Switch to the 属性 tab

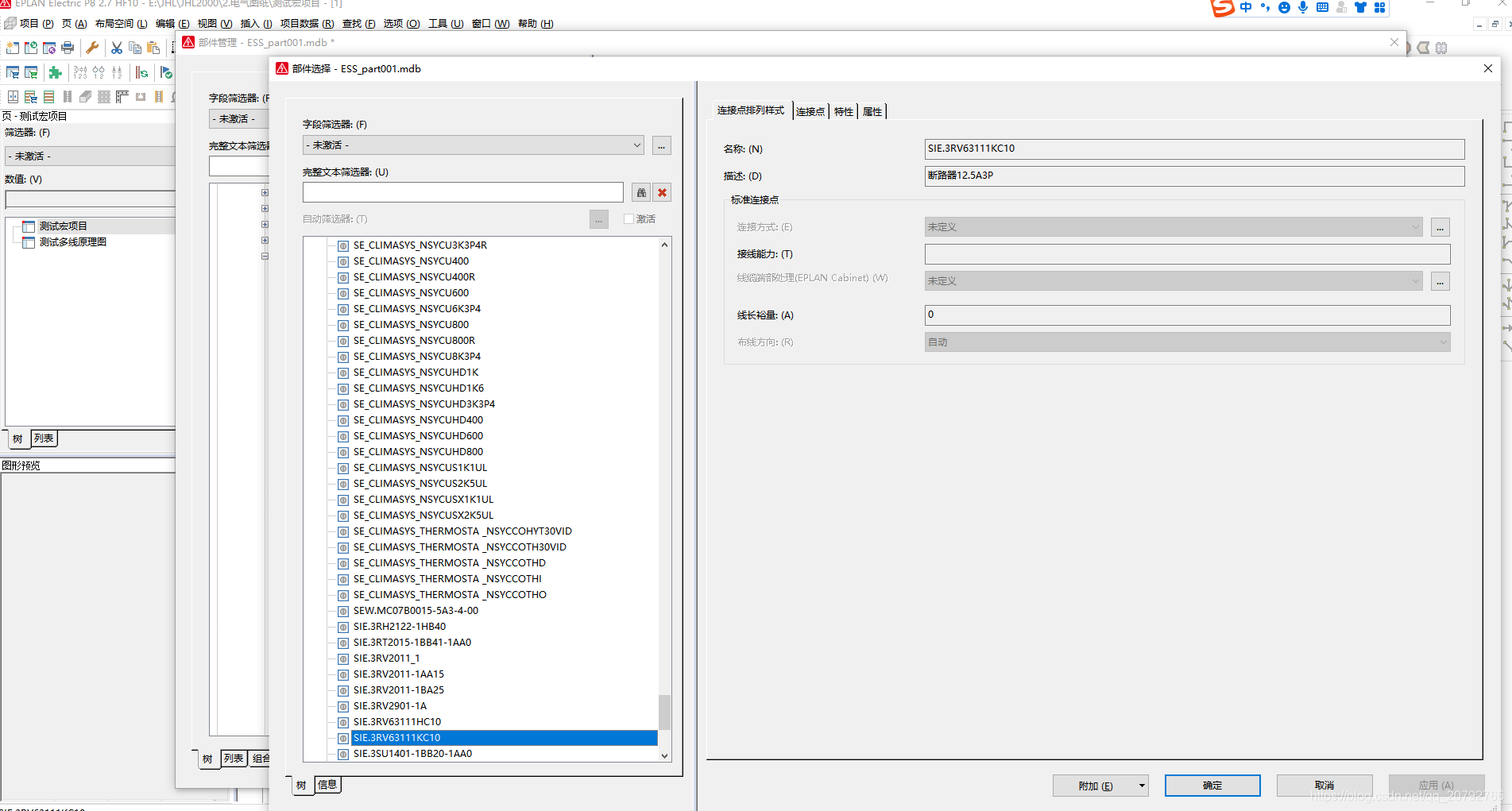[x=872, y=112]
